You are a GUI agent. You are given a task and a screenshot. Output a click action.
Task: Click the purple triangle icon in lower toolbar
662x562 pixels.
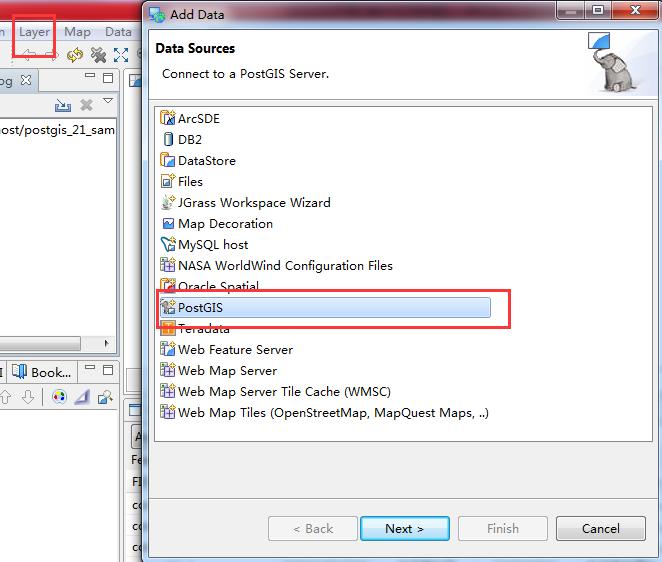pyautogui.click(x=82, y=397)
